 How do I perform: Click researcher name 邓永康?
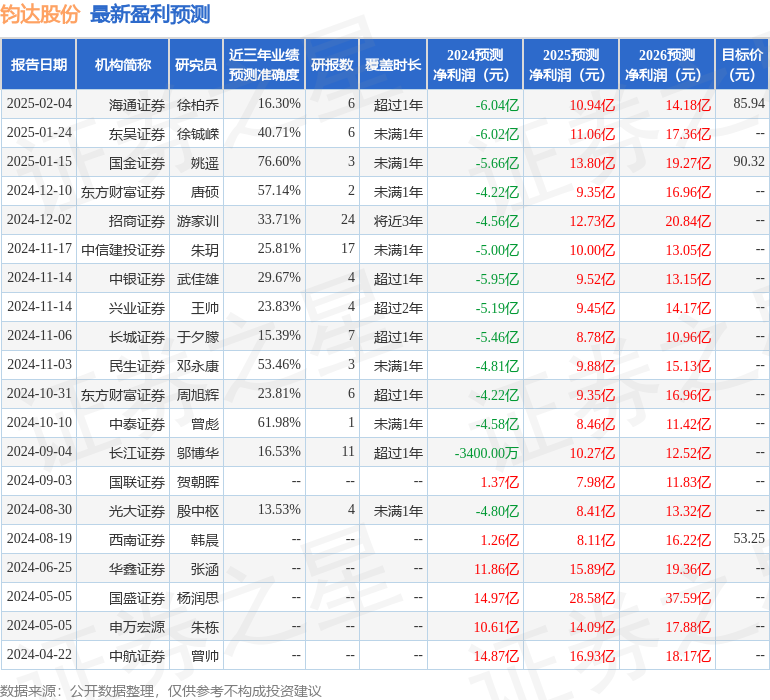198,366
